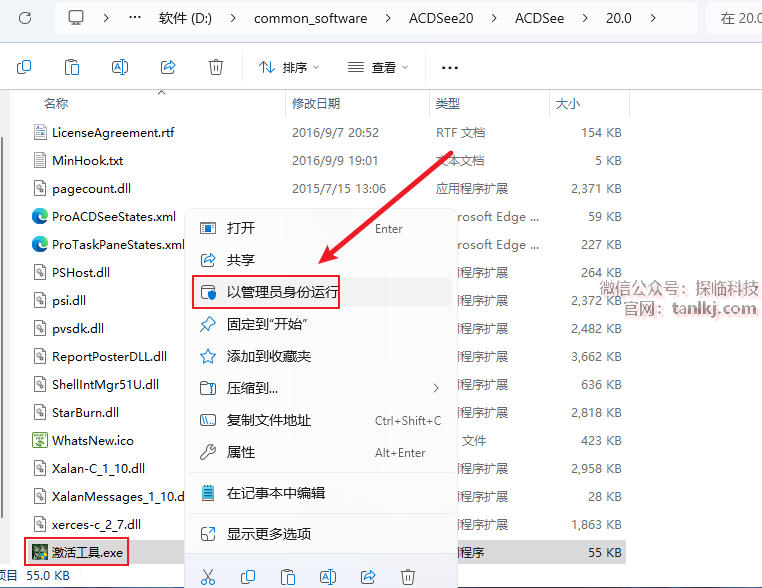Click the WhatsNew.ico file icon

(x=40, y=440)
